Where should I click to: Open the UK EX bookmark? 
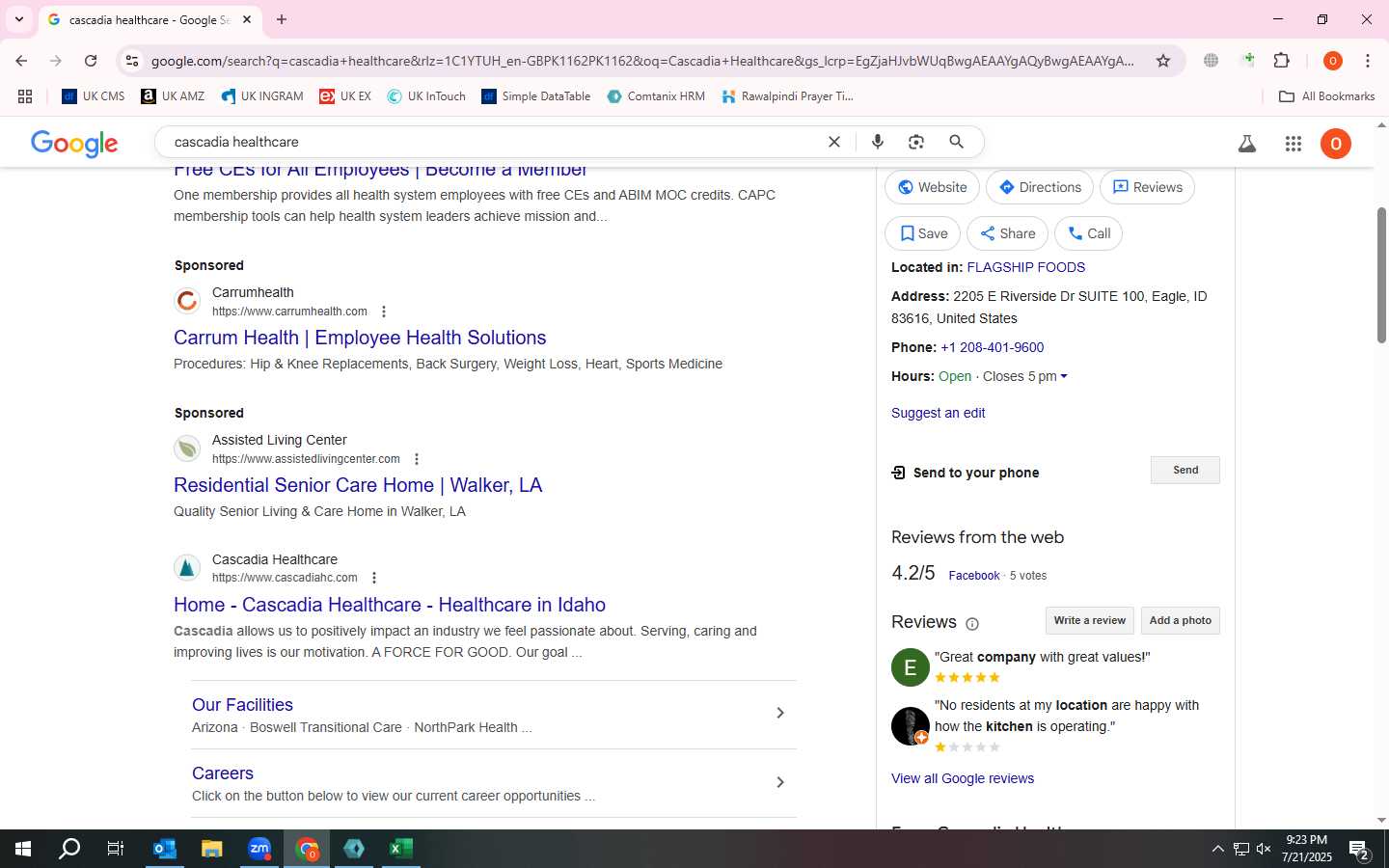click(x=345, y=96)
